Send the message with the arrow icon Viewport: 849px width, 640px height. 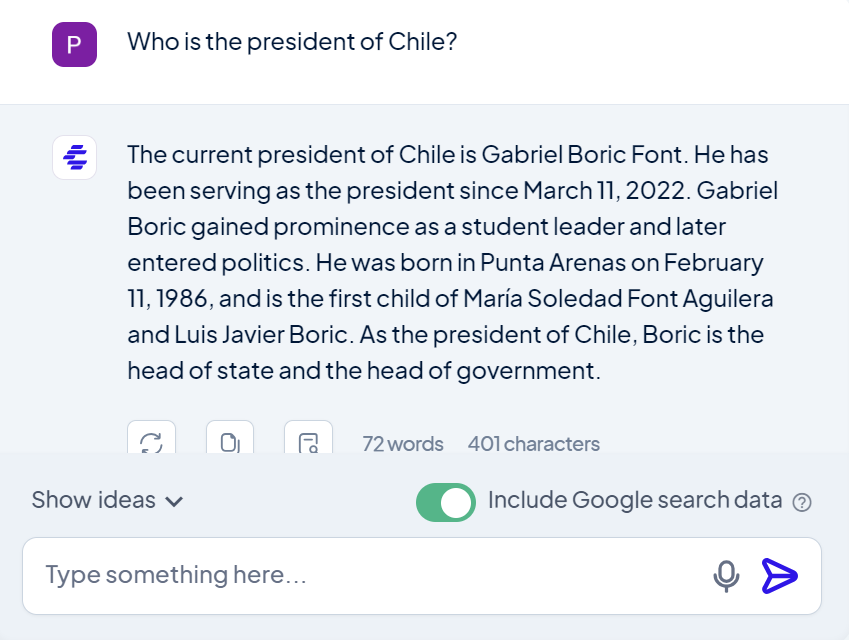(780, 575)
